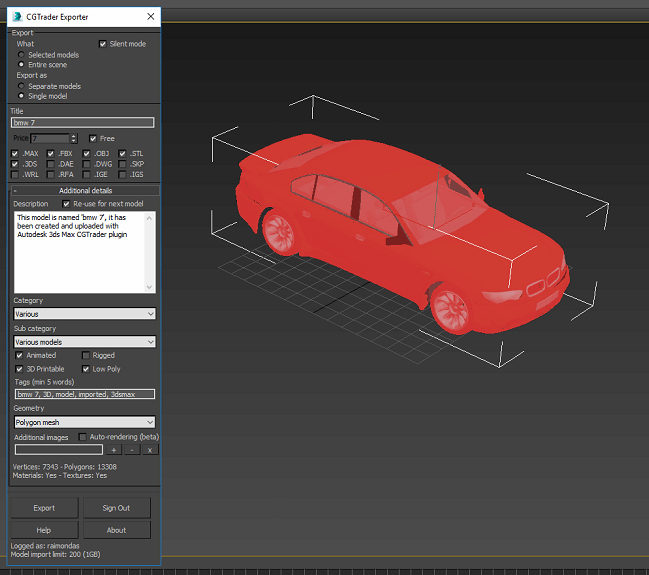Enable Auto-rendering (beta) option
This screenshot has height=575, width=649.
click(83, 437)
